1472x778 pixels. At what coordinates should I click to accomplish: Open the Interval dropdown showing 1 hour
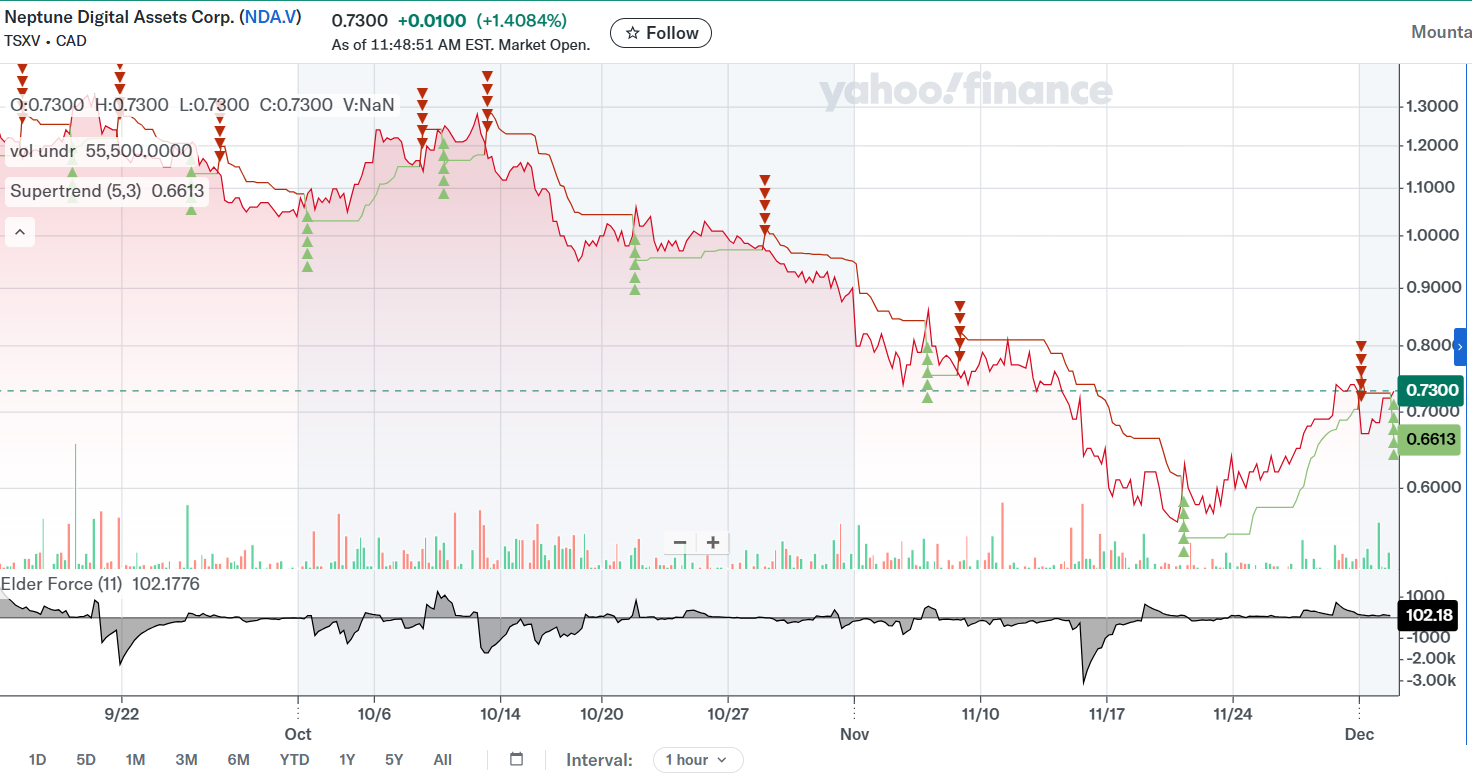[697, 760]
